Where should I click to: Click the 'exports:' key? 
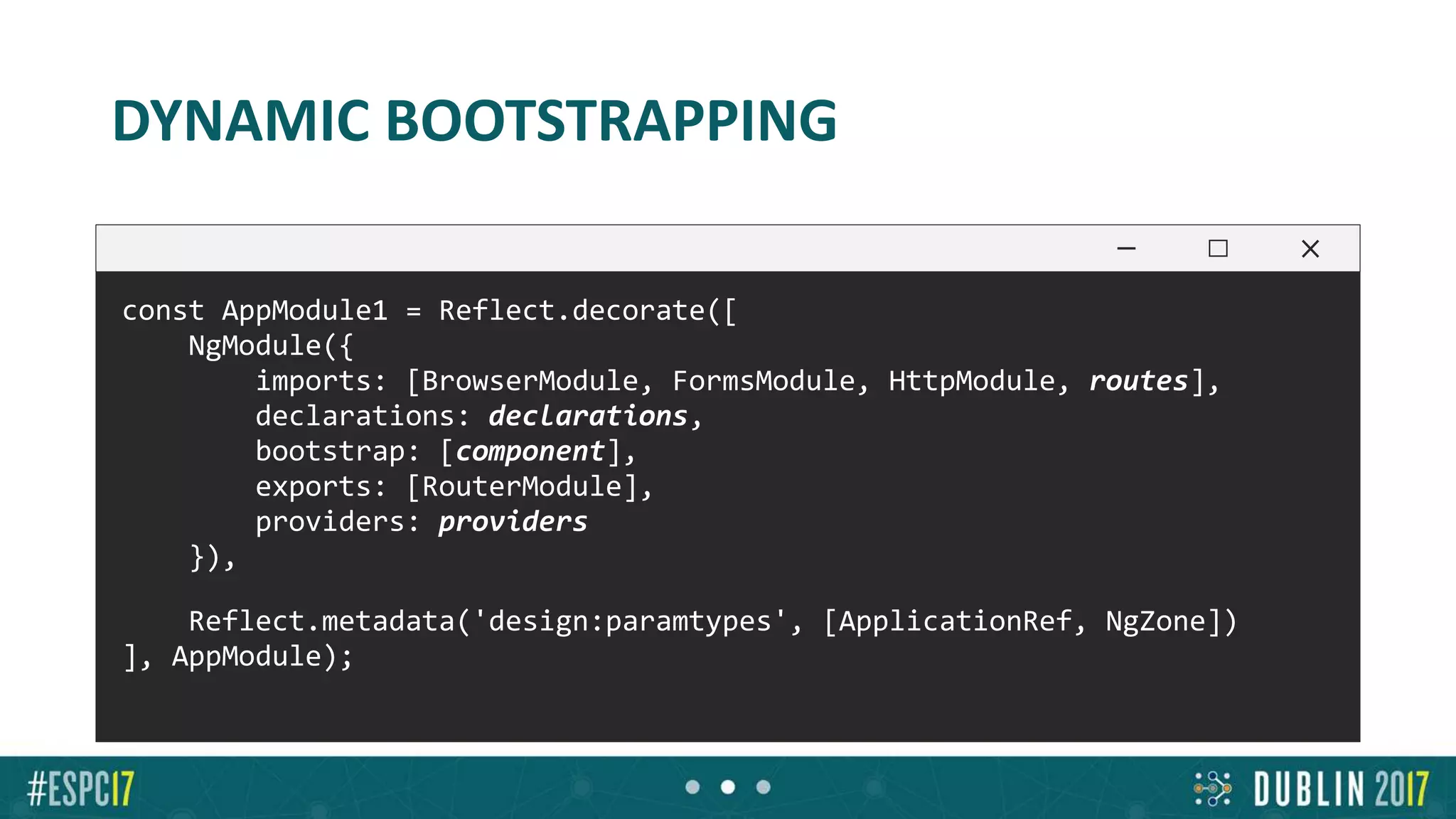tap(321, 487)
